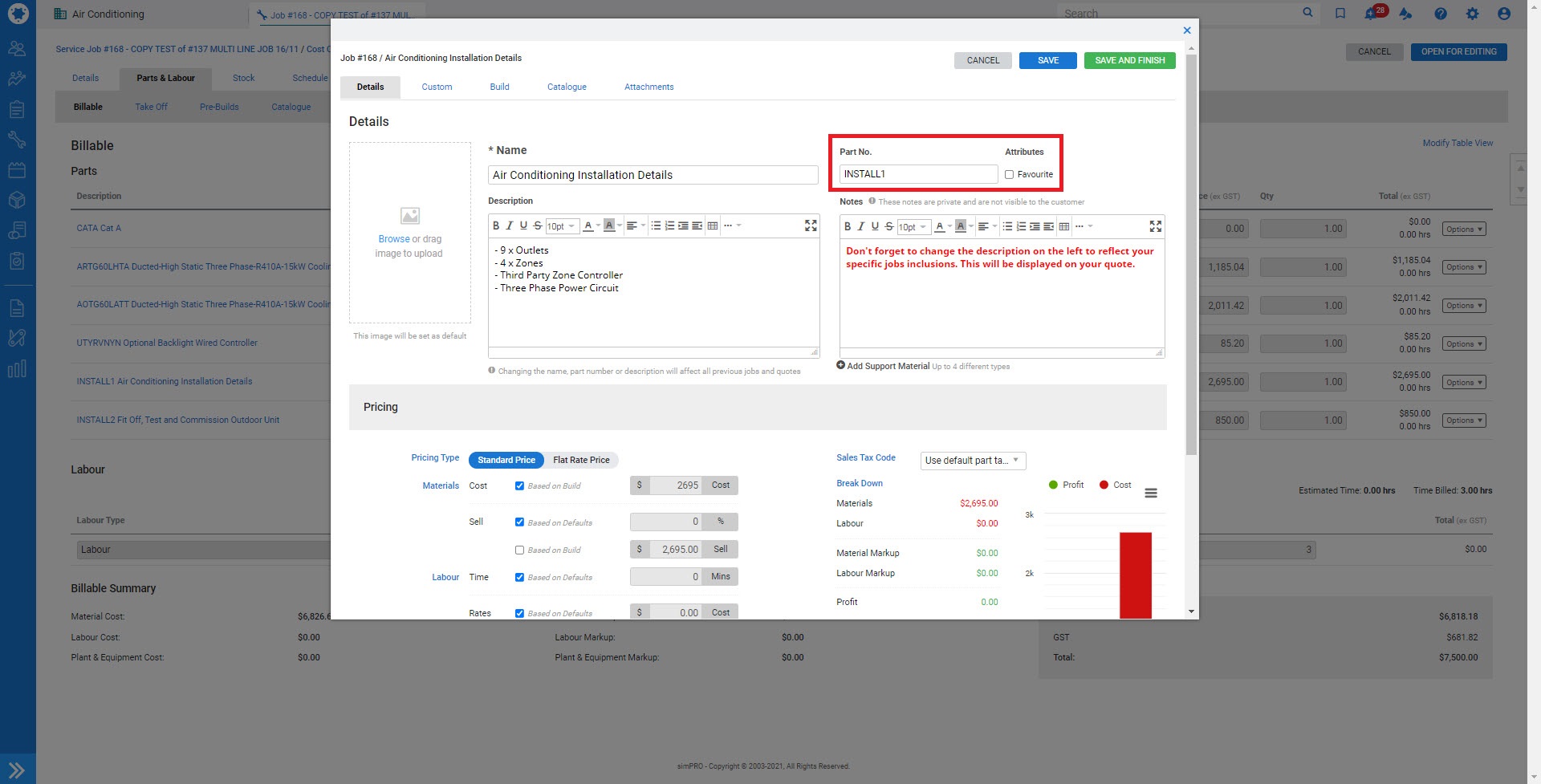Open the help question mark icon
The height and width of the screenshot is (784, 1541).
tap(1441, 14)
